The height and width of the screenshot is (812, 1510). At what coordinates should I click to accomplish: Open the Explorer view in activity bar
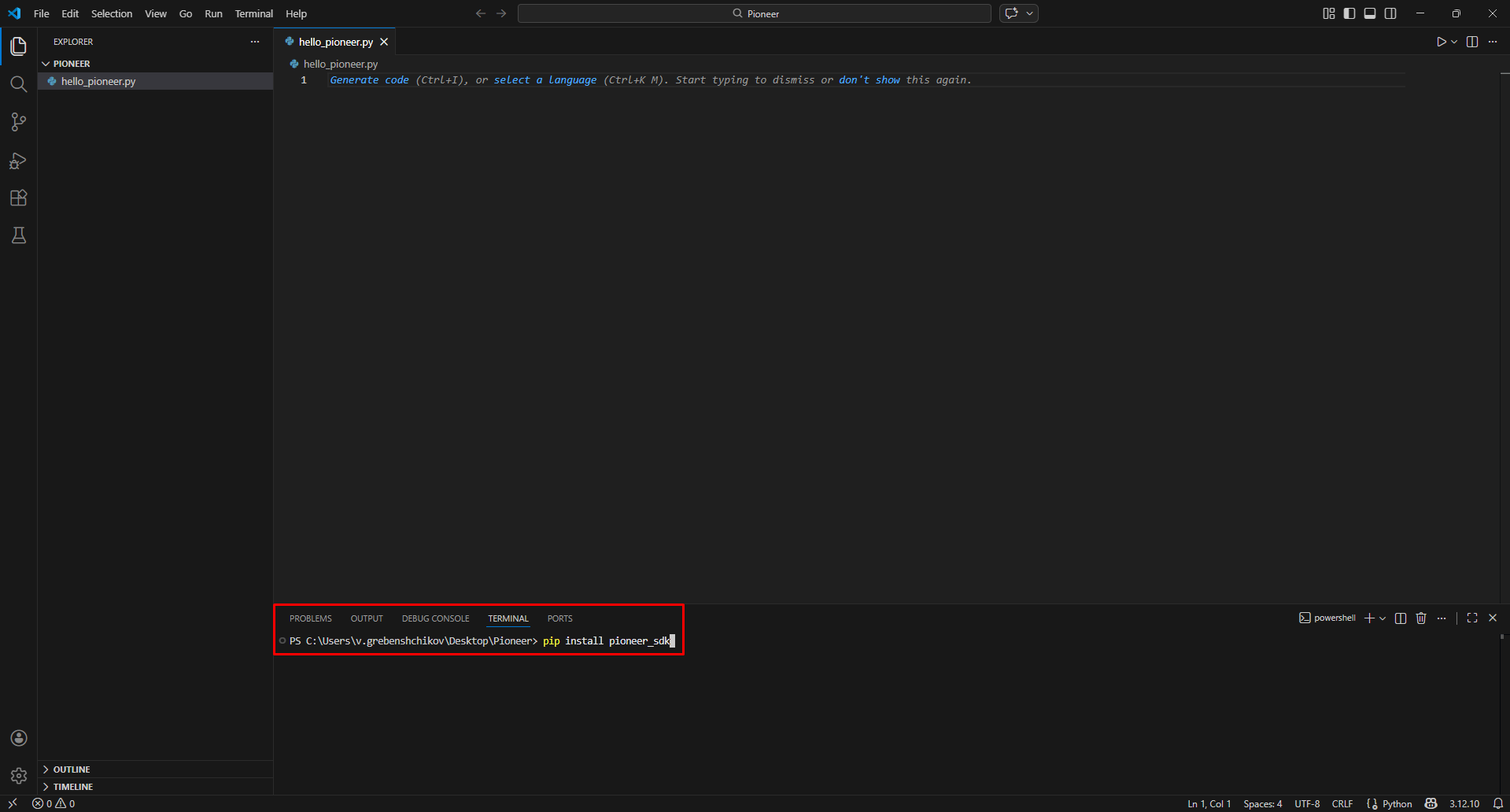[19, 46]
